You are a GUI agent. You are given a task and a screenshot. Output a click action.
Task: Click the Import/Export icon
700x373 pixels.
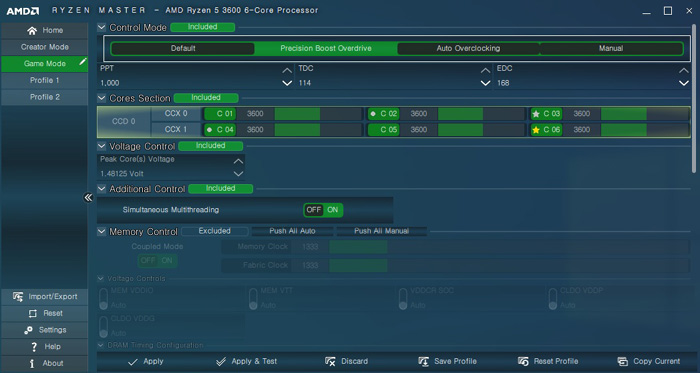(x=18, y=297)
